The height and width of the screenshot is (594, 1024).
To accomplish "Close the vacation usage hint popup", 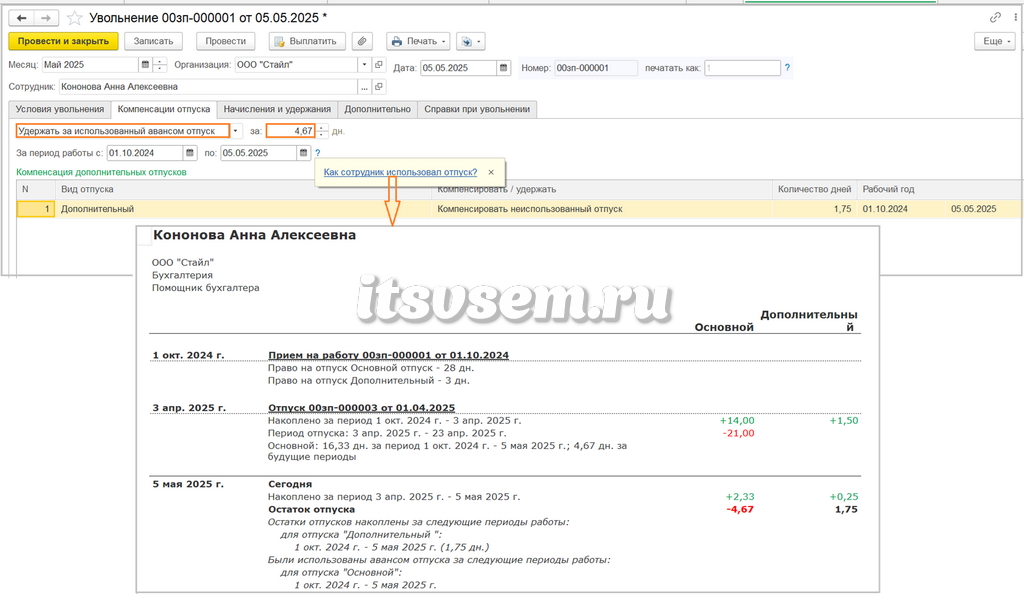I will click(491, 172).
